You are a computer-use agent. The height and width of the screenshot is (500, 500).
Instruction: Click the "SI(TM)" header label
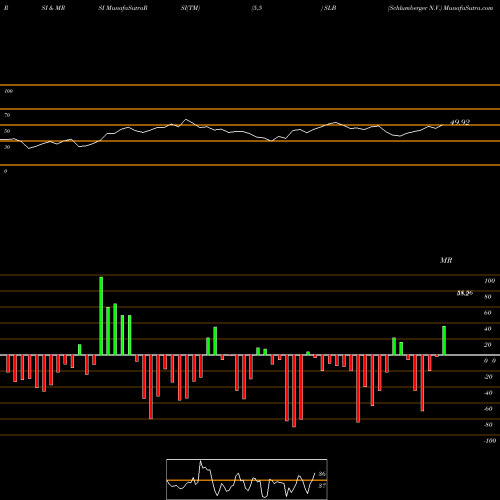[x=190, y=8]
